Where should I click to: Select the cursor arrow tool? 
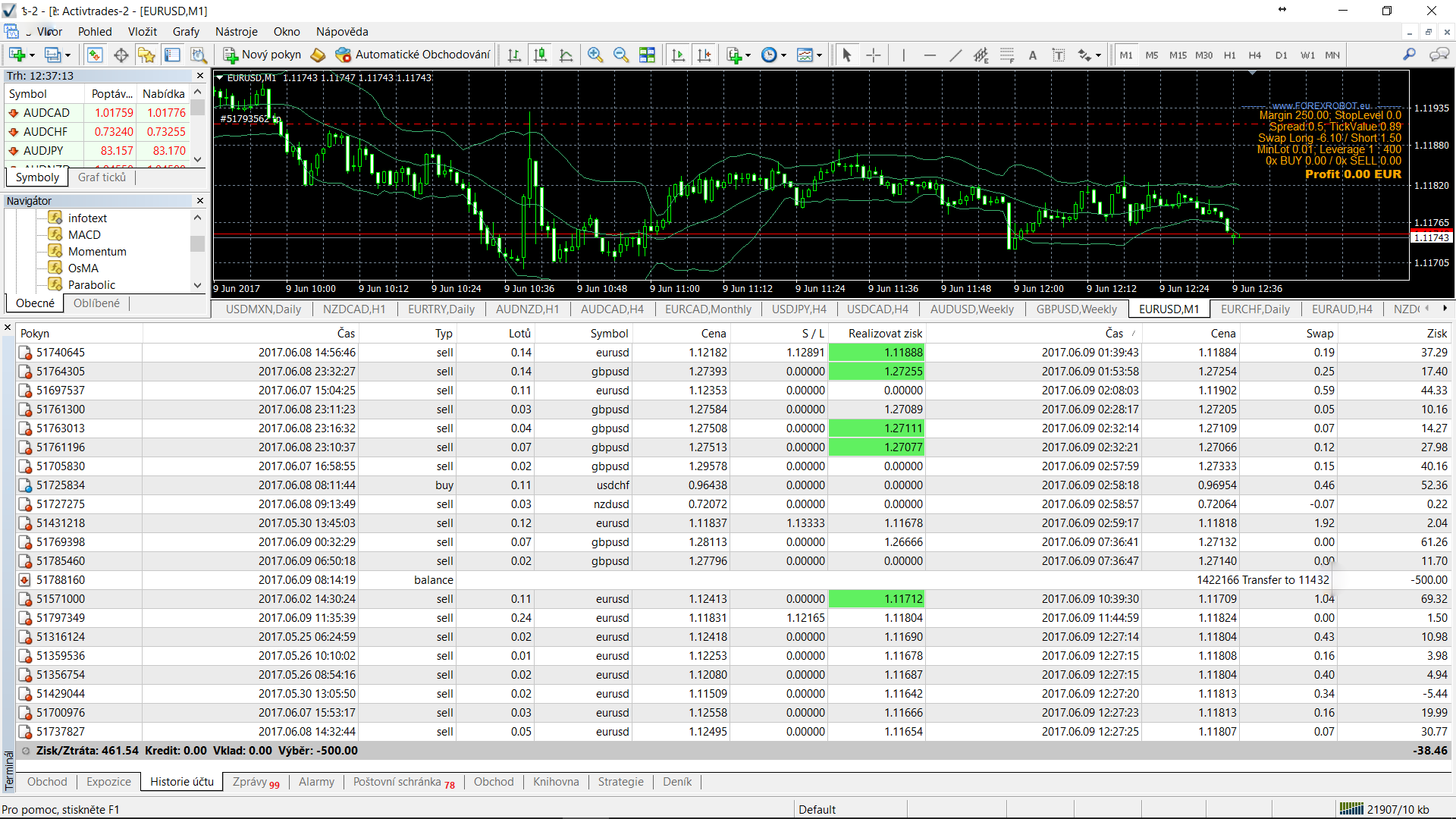pyautogui.click(x=847, y=55)
